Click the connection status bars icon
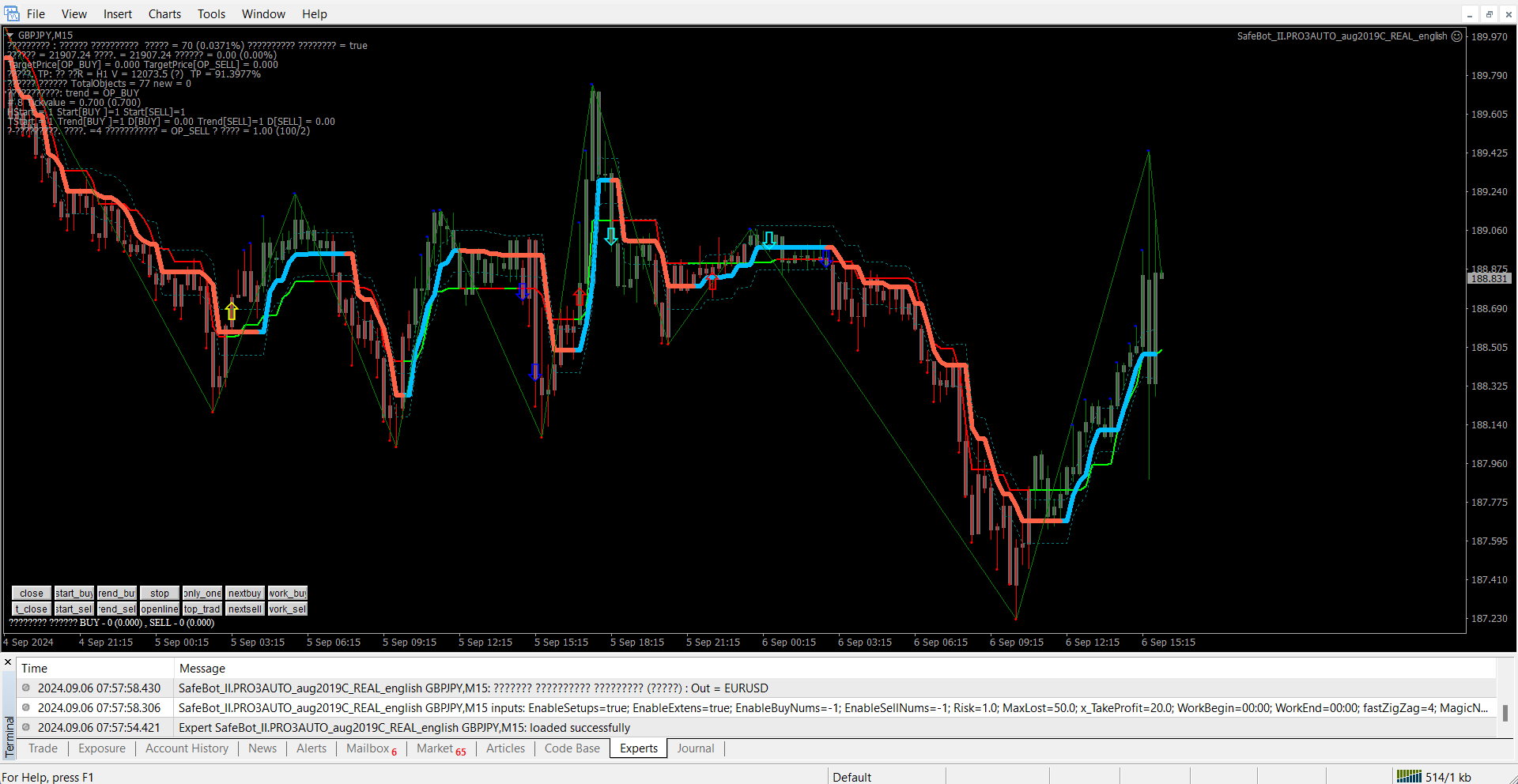 click(1409, 776)
